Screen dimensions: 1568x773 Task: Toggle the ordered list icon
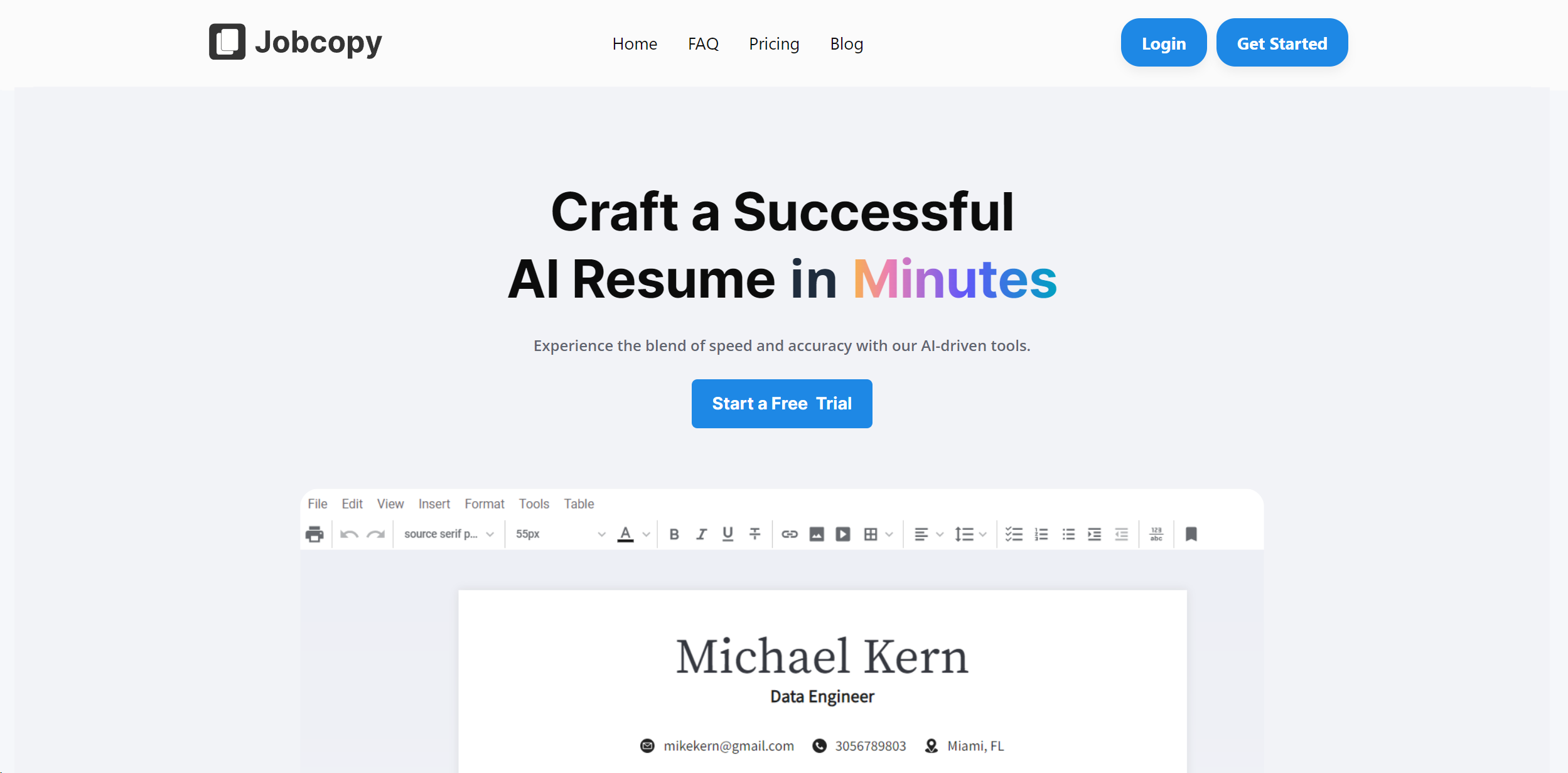(x=1041, y=532)
